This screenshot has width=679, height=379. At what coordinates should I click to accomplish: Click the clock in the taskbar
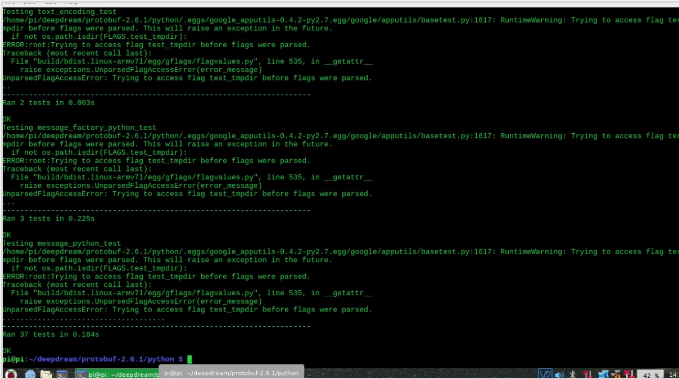tap(673, 375)
